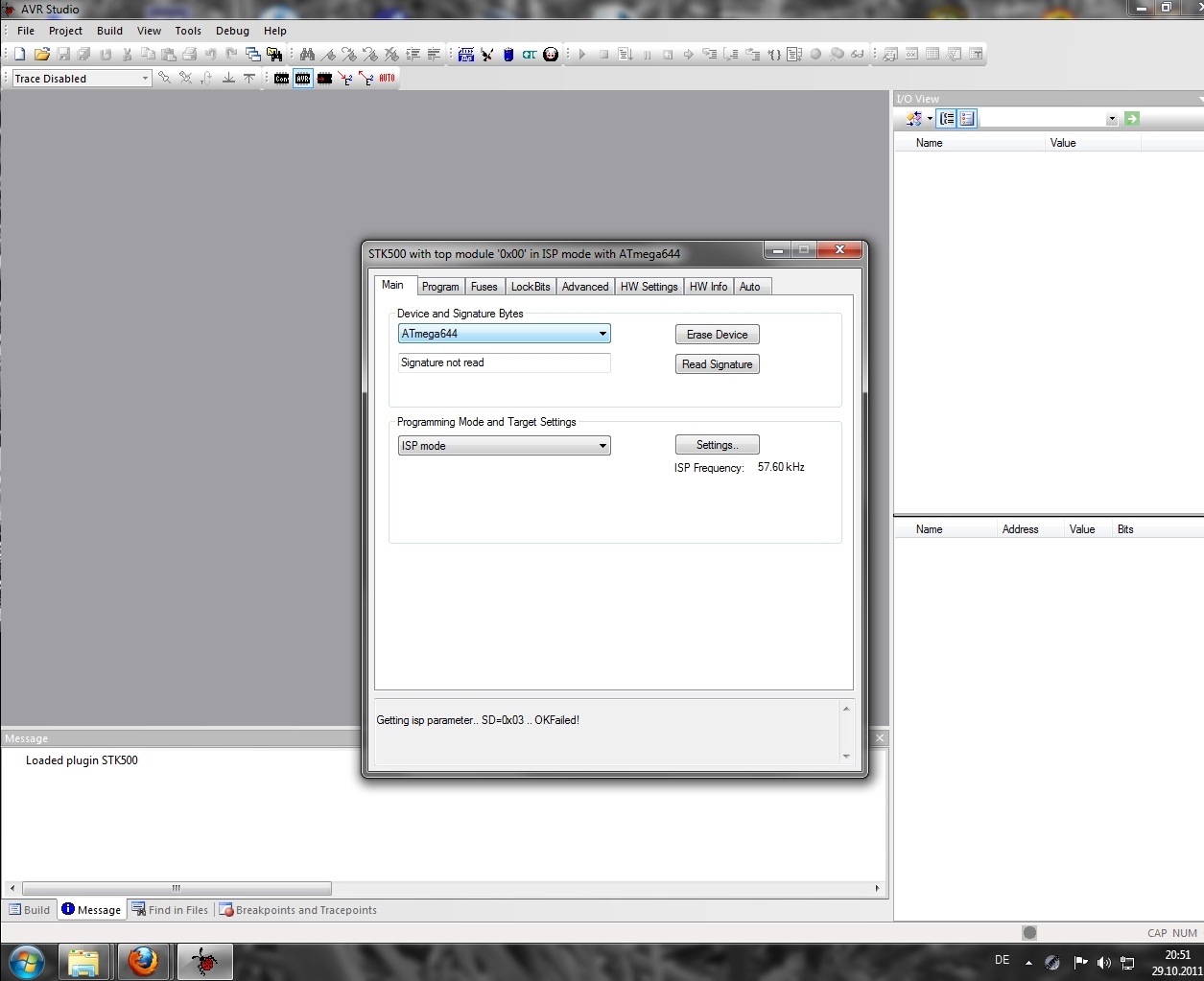
Task: Click the AVR programmer dialog icon
Action: 303,79
